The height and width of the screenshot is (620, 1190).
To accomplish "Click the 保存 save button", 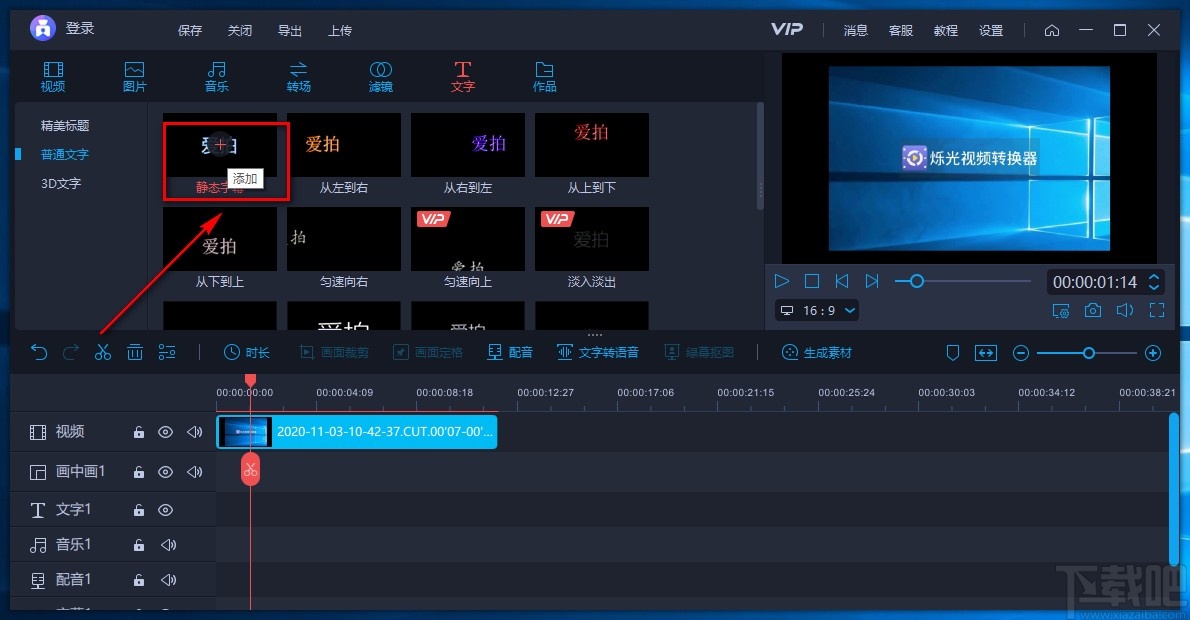I will [x=189, y=30].
